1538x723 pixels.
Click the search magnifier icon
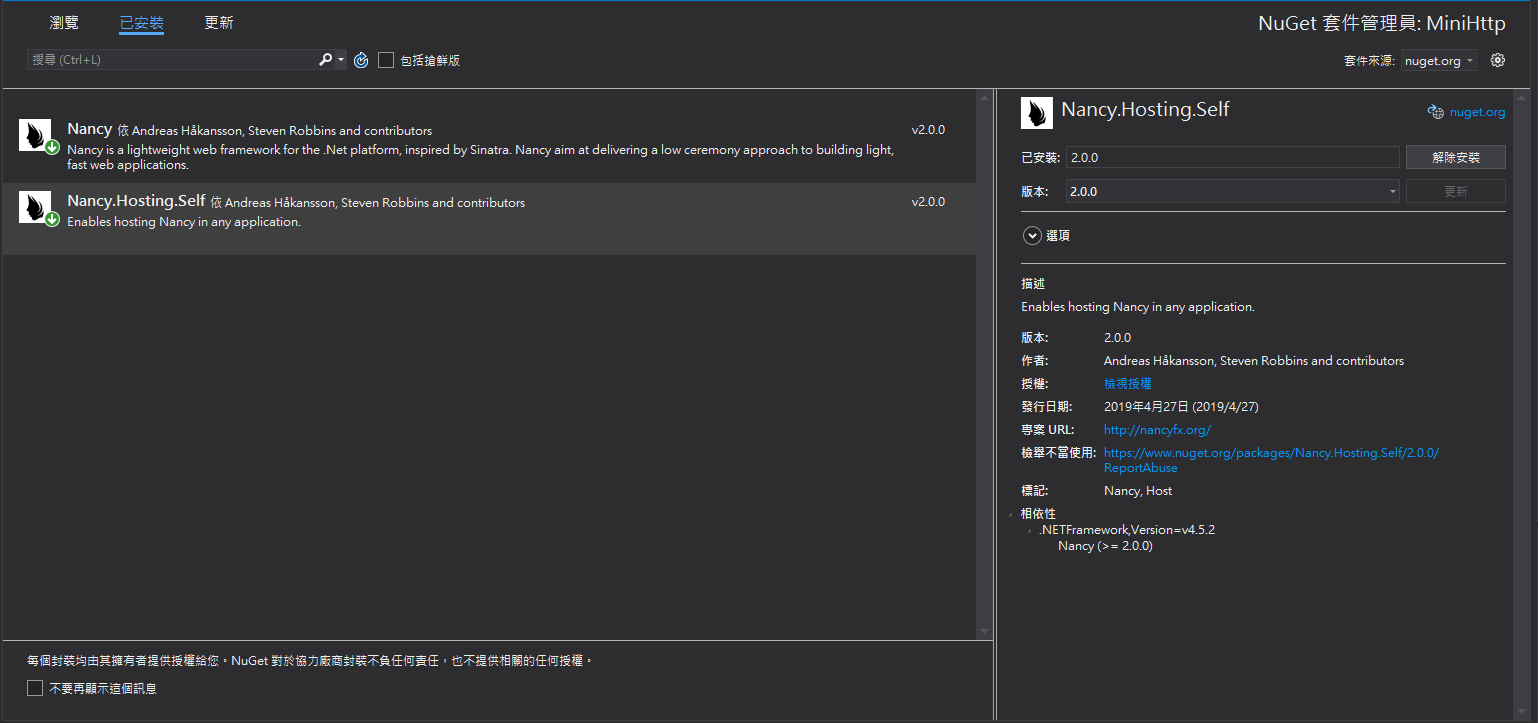(327, 59)
